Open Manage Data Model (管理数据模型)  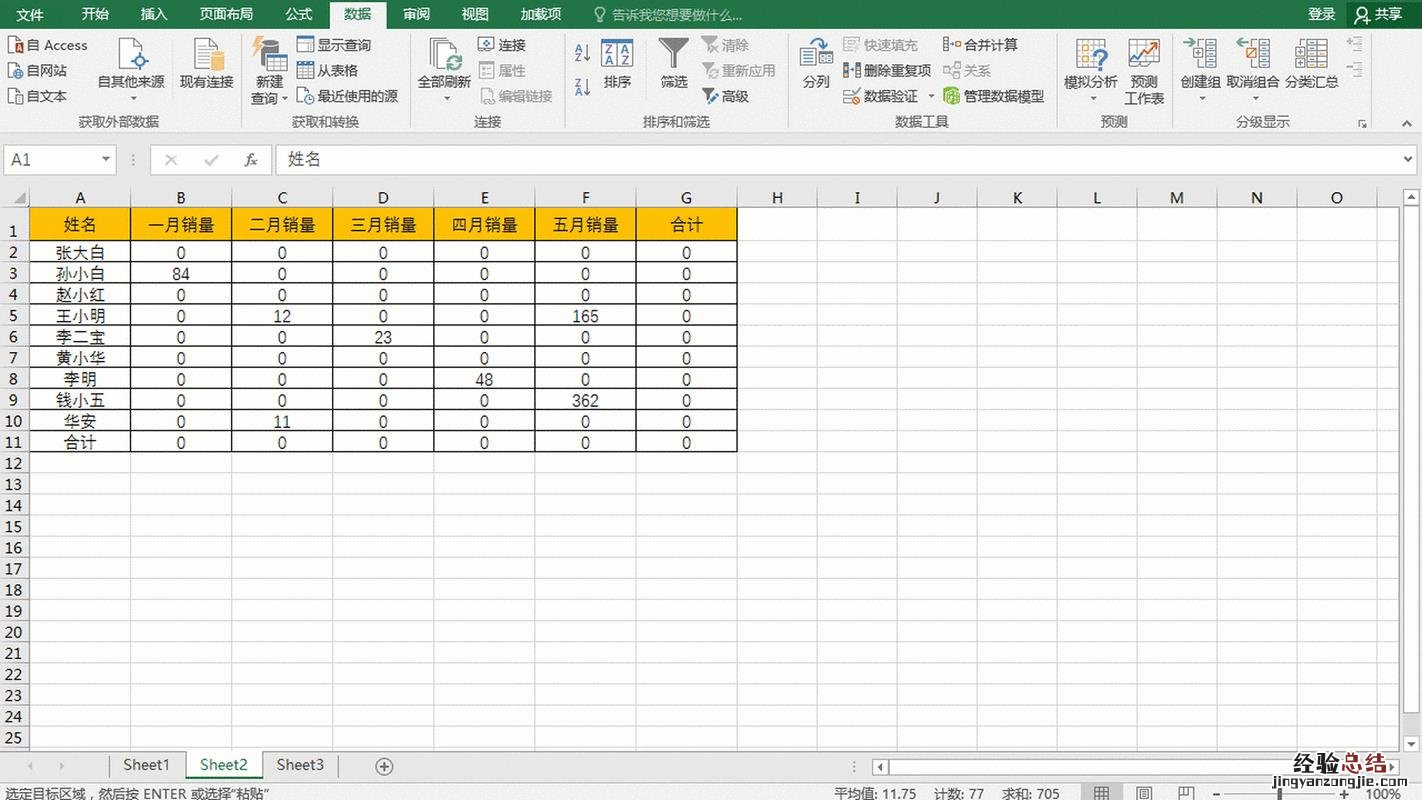(x=994, y=96)
